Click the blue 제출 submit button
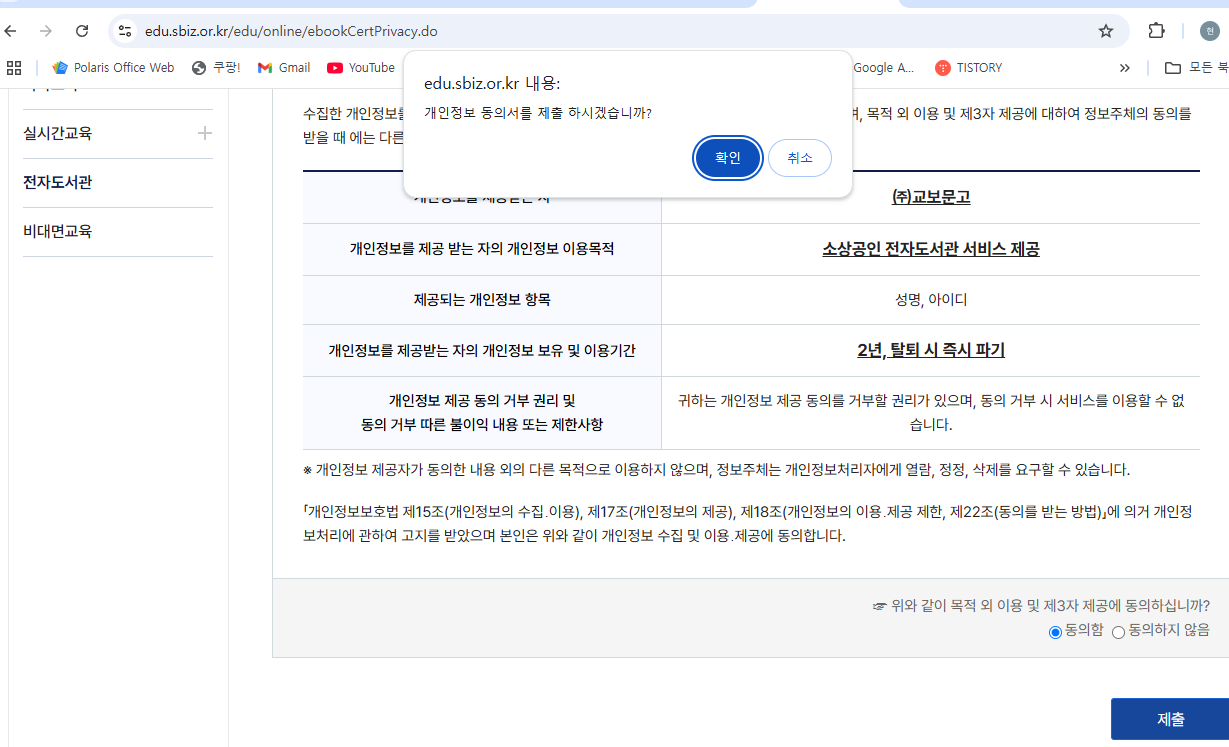This screenshot has height=747, width=1229. (1169, 718)
